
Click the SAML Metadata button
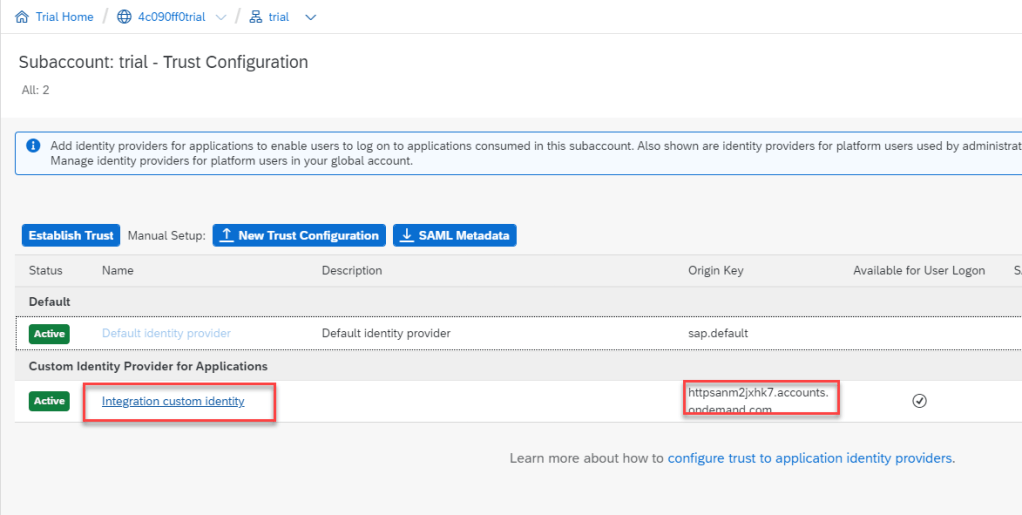click(x=454, y=236)
